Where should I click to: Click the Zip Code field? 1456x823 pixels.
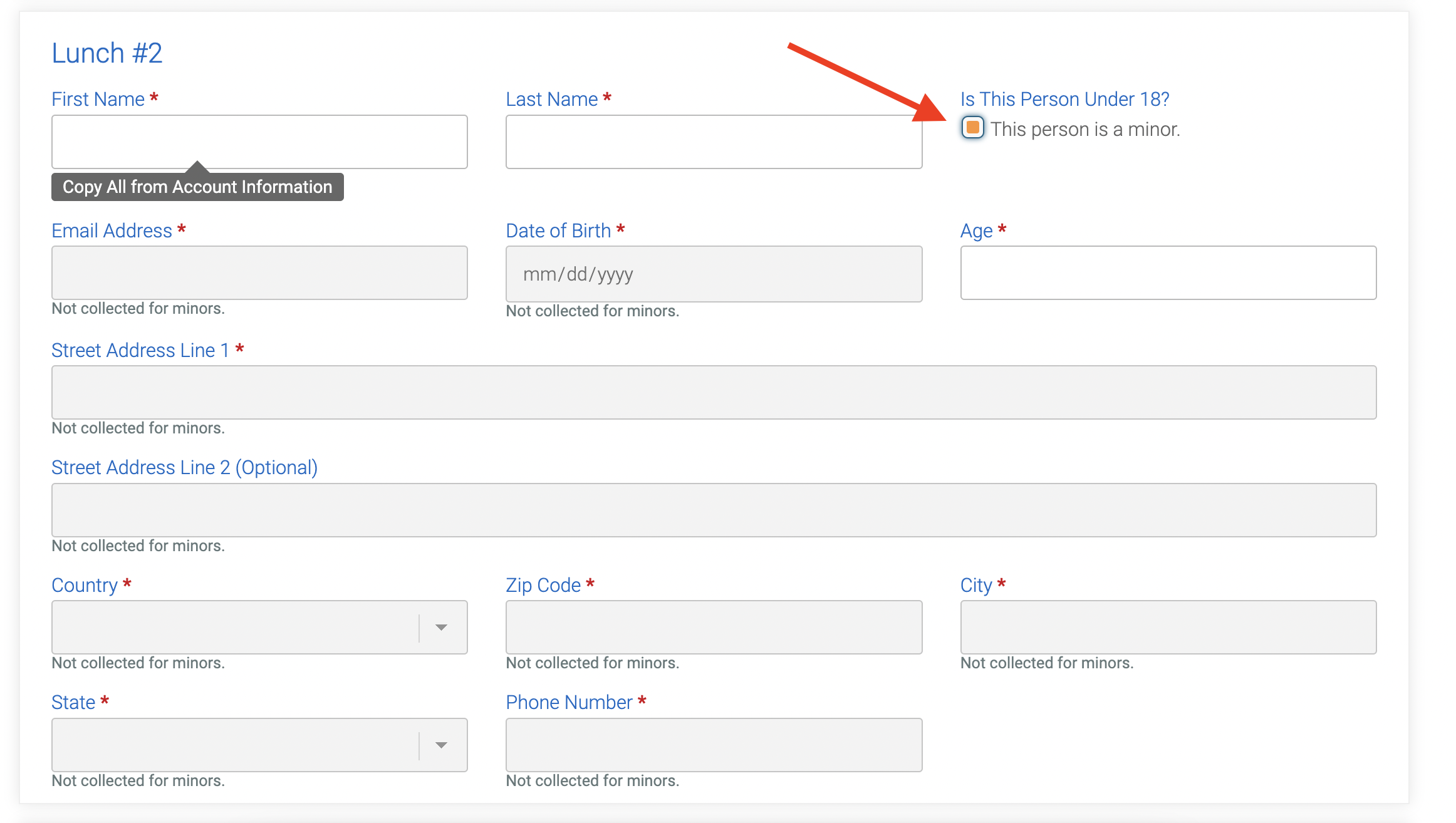click(x=714, y=628)
